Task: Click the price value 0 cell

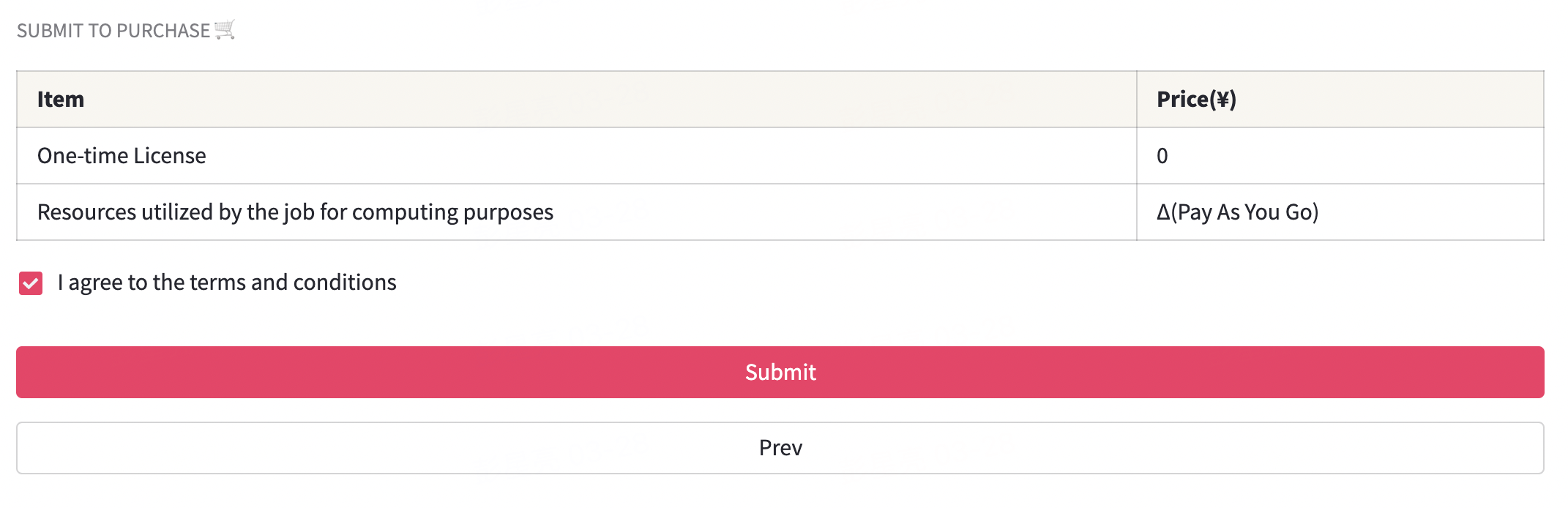Action: 1162,156
